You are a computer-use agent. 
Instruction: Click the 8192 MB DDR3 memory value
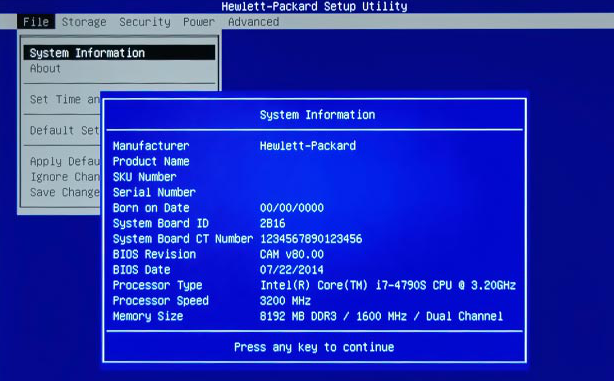(x=381, y=316)
